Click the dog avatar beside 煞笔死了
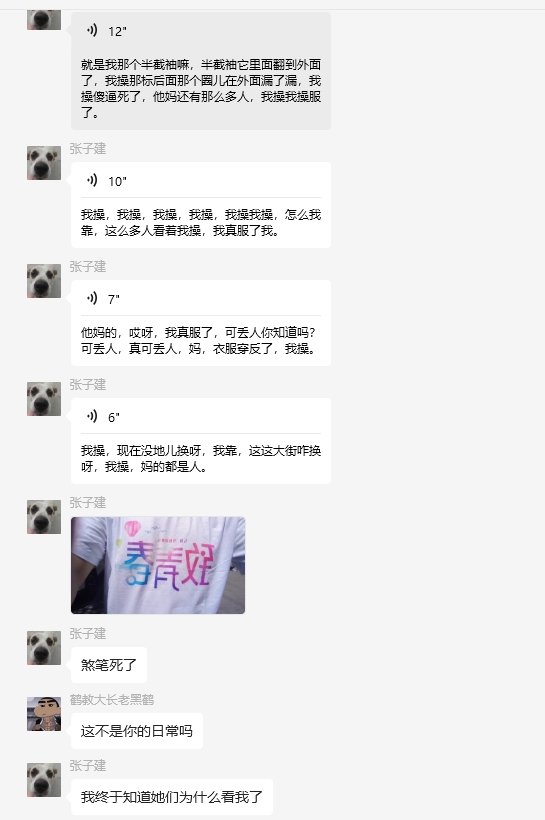The image size is (545, 820). 44,648
